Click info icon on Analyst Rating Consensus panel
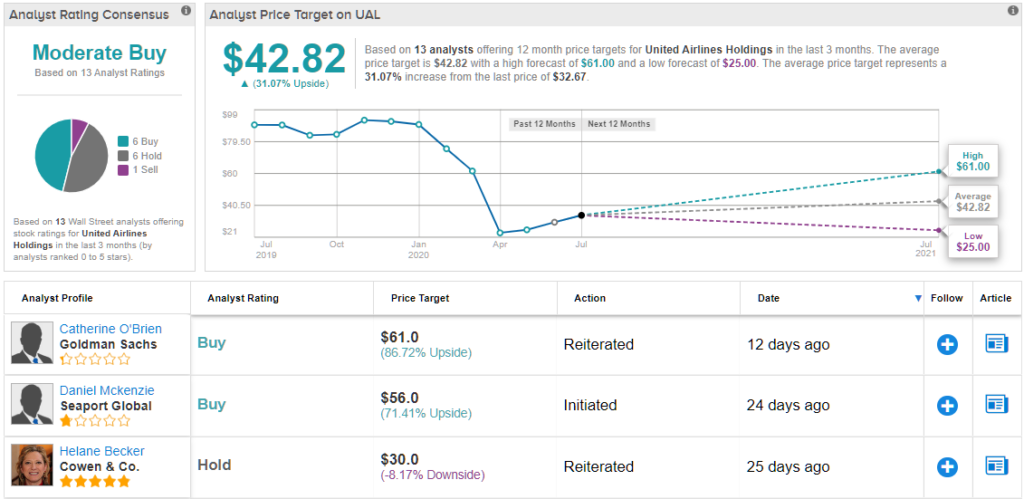Screen dimensions: 1024x499 186,11
